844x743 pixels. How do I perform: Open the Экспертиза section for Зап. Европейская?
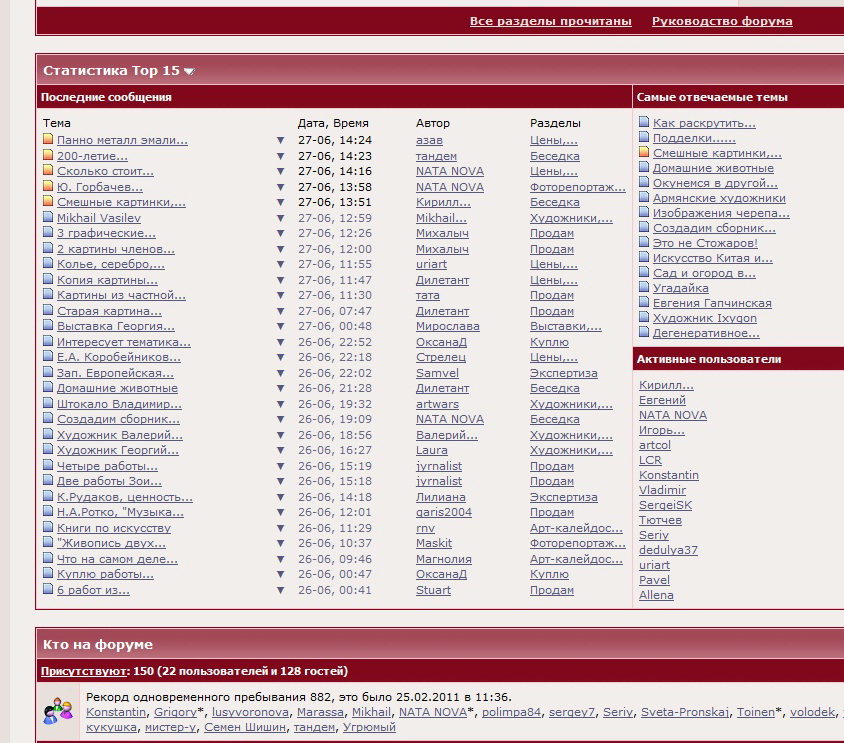pyautogui.click(x=563, y=373)
